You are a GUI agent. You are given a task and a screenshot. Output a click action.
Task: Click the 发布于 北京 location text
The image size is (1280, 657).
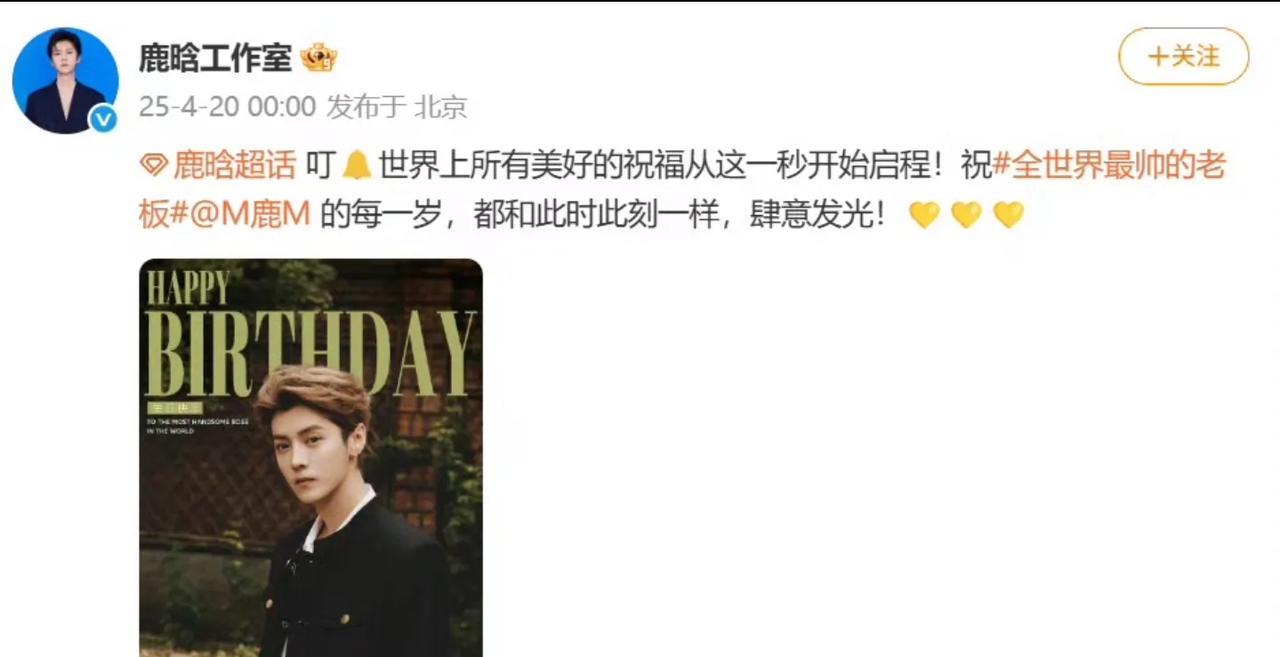(397, 107)
